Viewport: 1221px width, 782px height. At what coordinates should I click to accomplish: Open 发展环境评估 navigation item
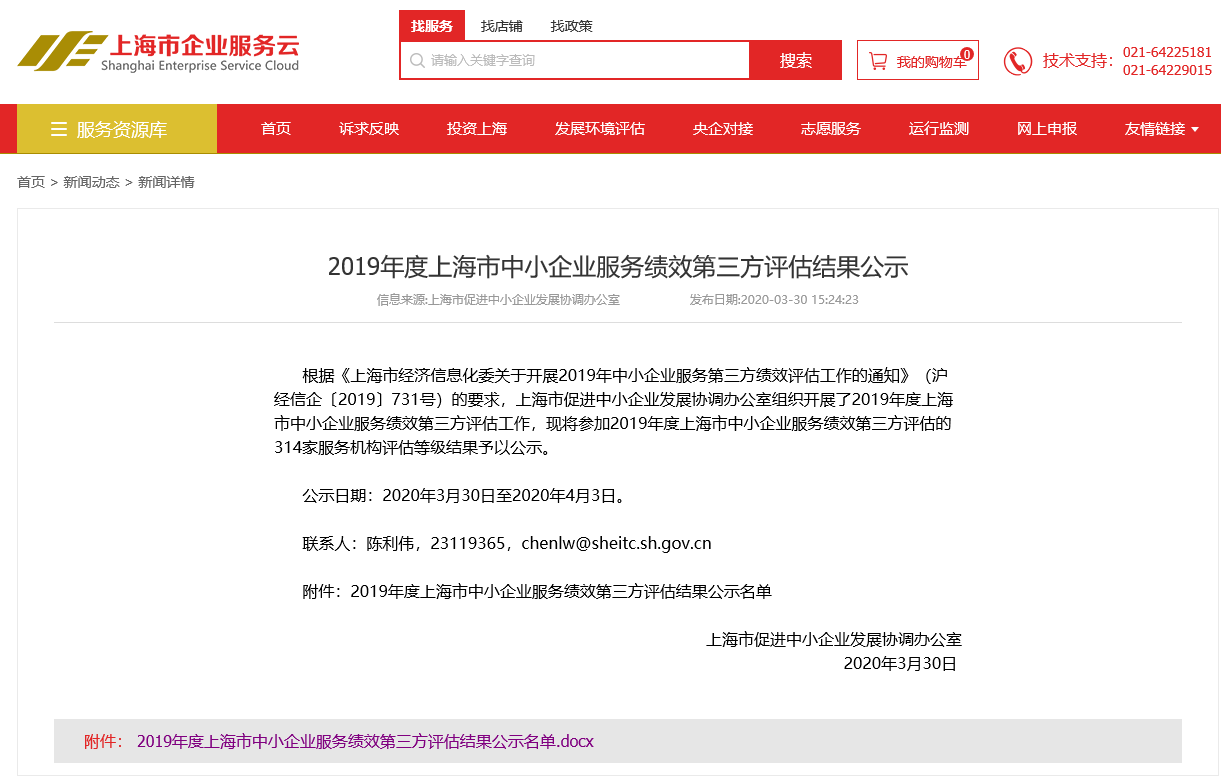[600, 129]
